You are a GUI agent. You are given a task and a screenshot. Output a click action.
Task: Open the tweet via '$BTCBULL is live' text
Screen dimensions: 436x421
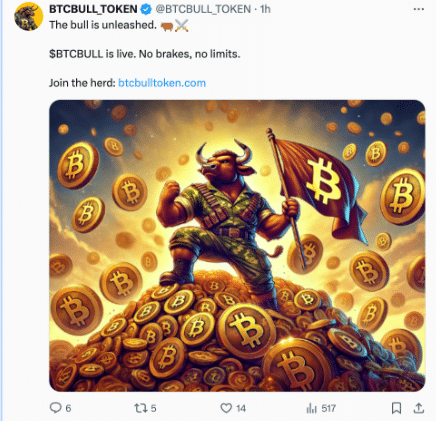click(x=145, y=54)
